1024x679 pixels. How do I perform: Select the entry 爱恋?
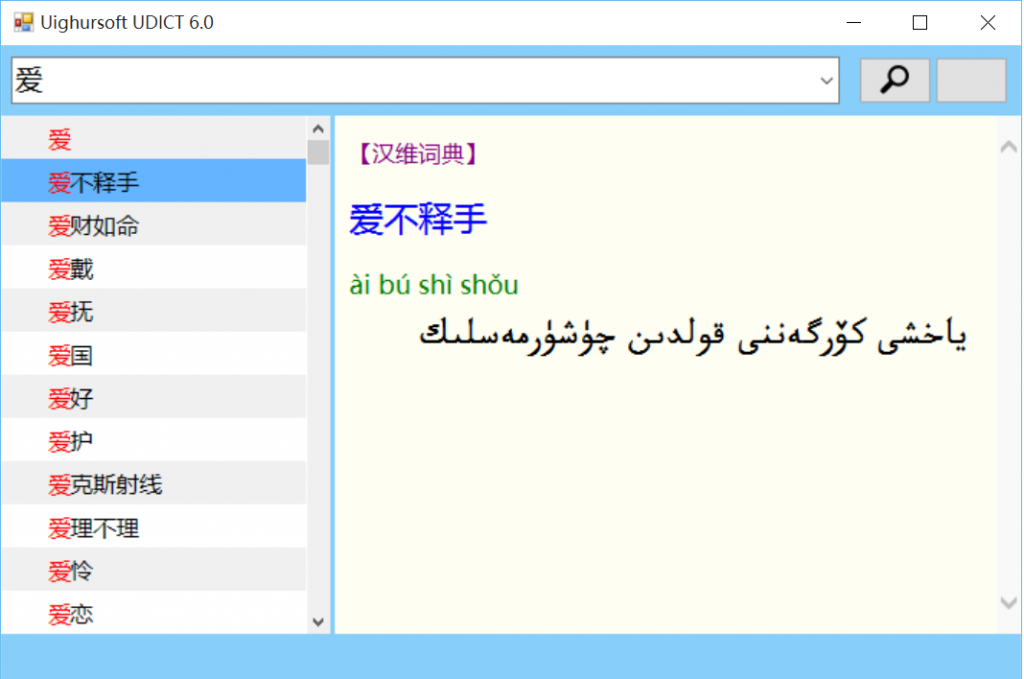pos(154,612)
